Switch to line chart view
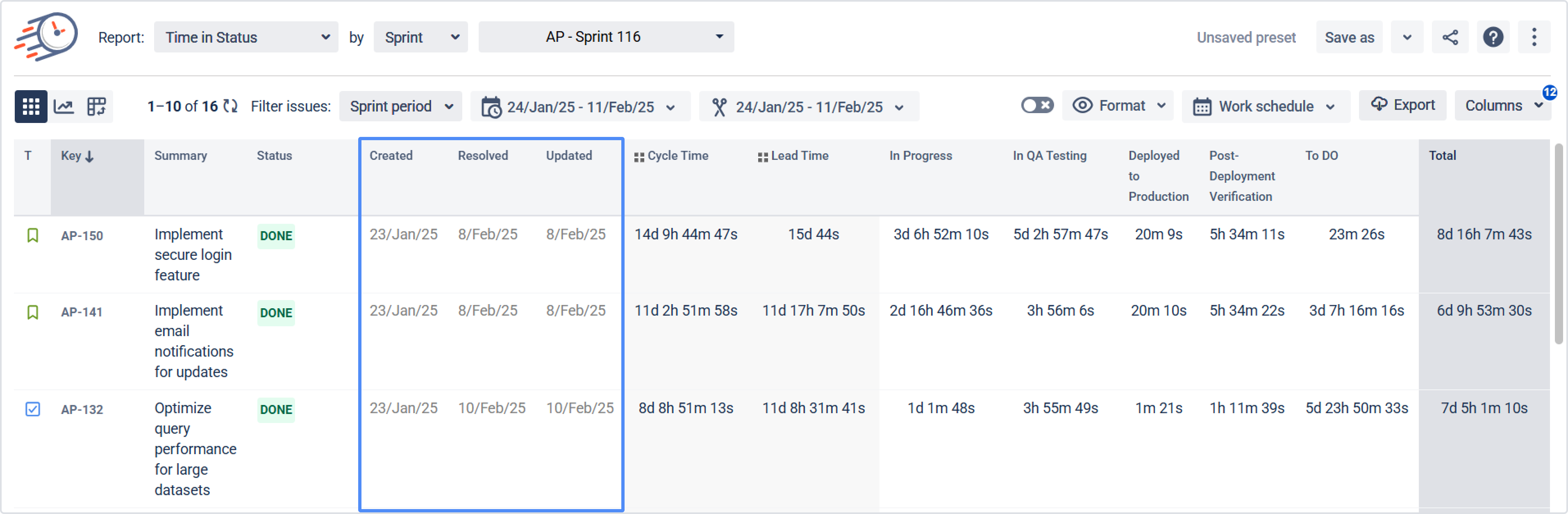The height and width of the screenshot is (514, 1568). pos(64,107)
